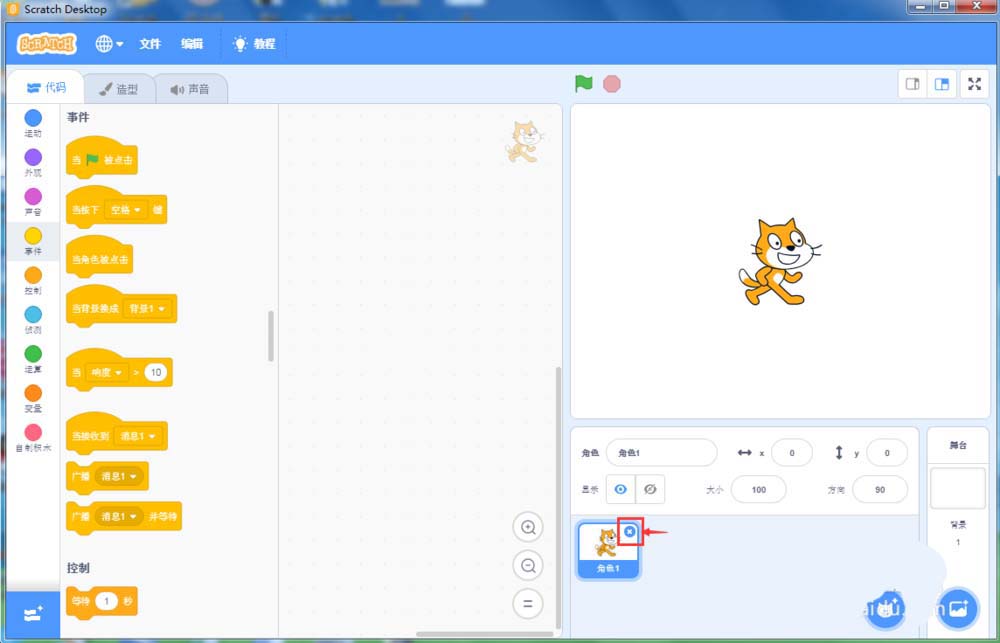Click the x position field
Screen dimensions: 1000x643
pos(791,453)
